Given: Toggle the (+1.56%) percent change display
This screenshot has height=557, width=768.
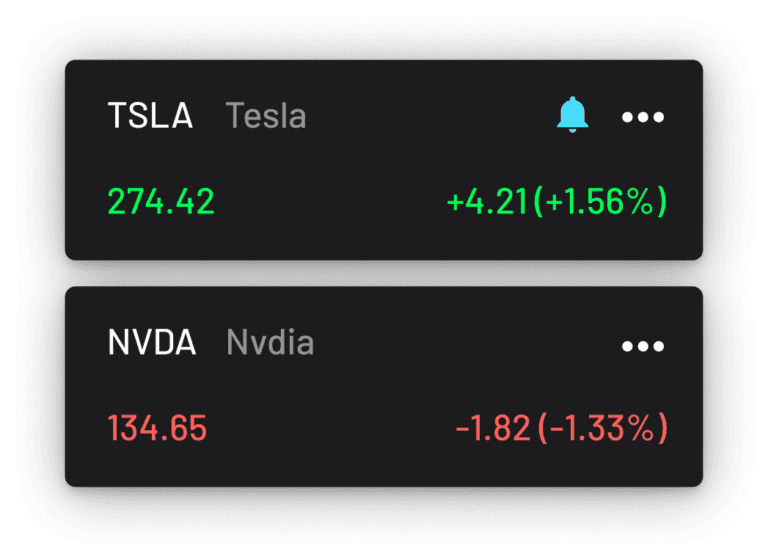Looking at the screenshot, I should [600, 201].
